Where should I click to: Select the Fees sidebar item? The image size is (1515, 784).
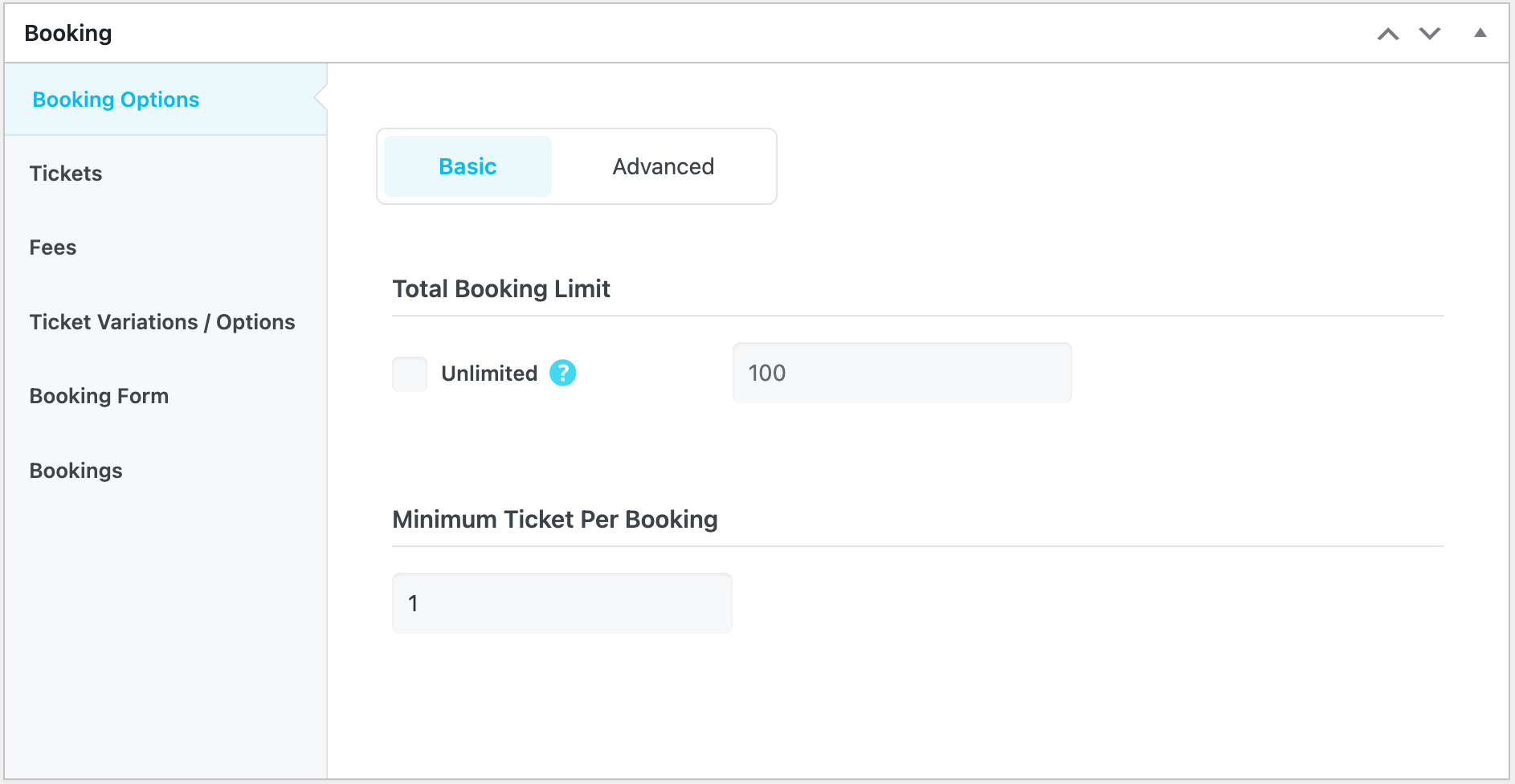[x=53, y=247]
